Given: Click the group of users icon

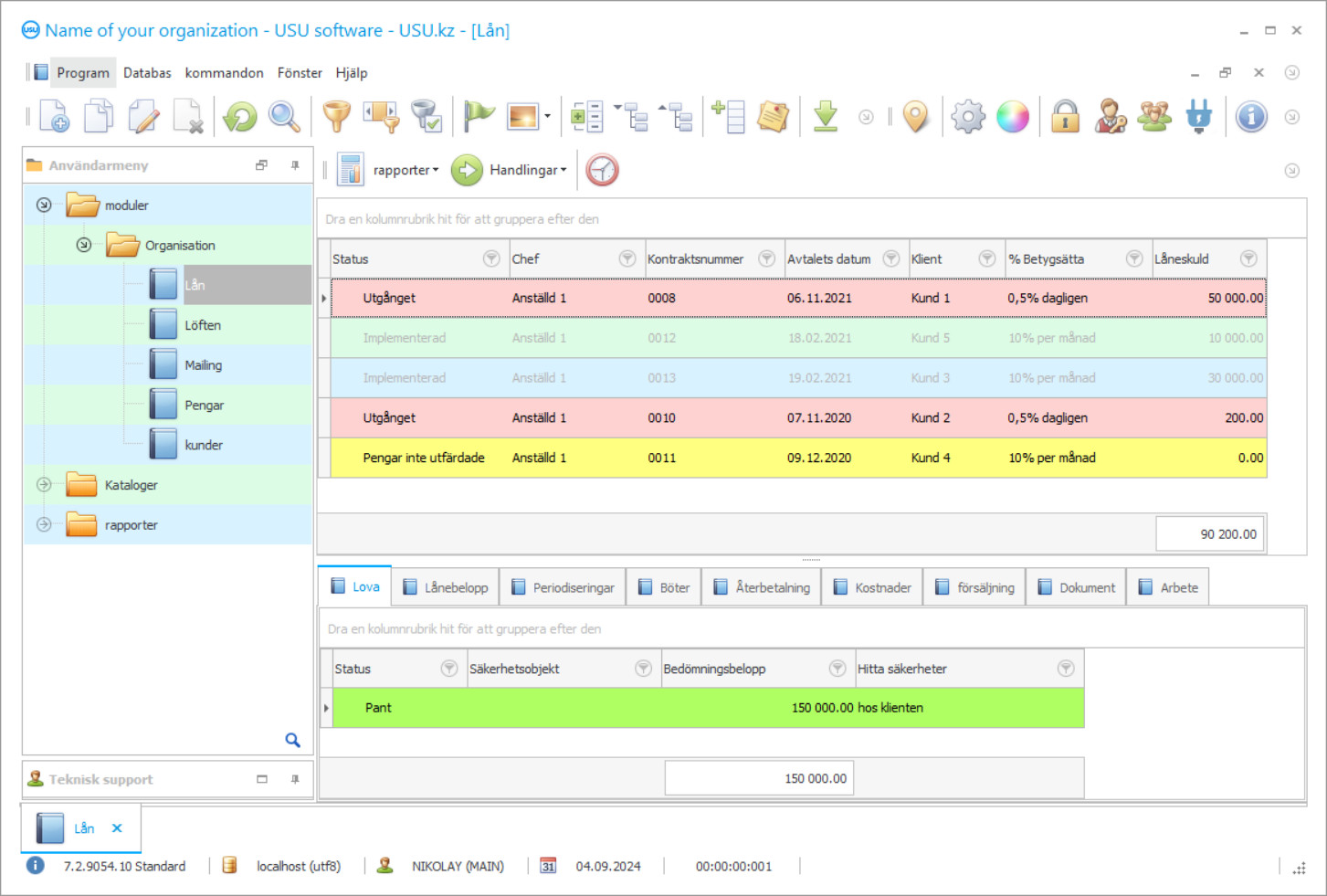Looking at the screenshot, I should point(1154,117).
